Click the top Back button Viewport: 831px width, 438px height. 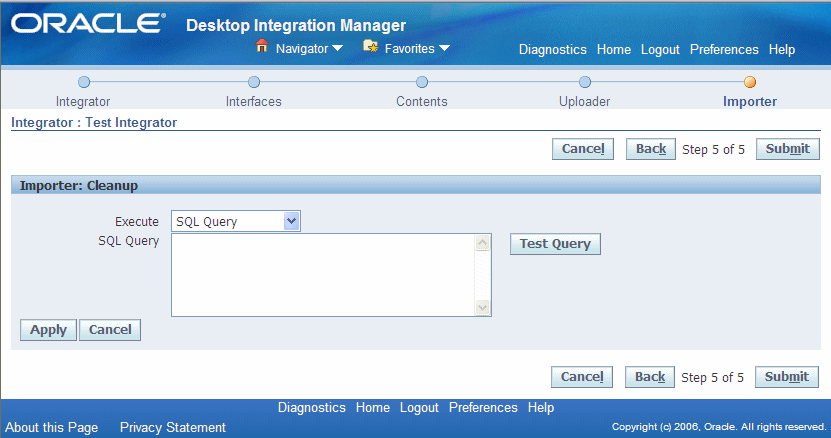(651, 149)
